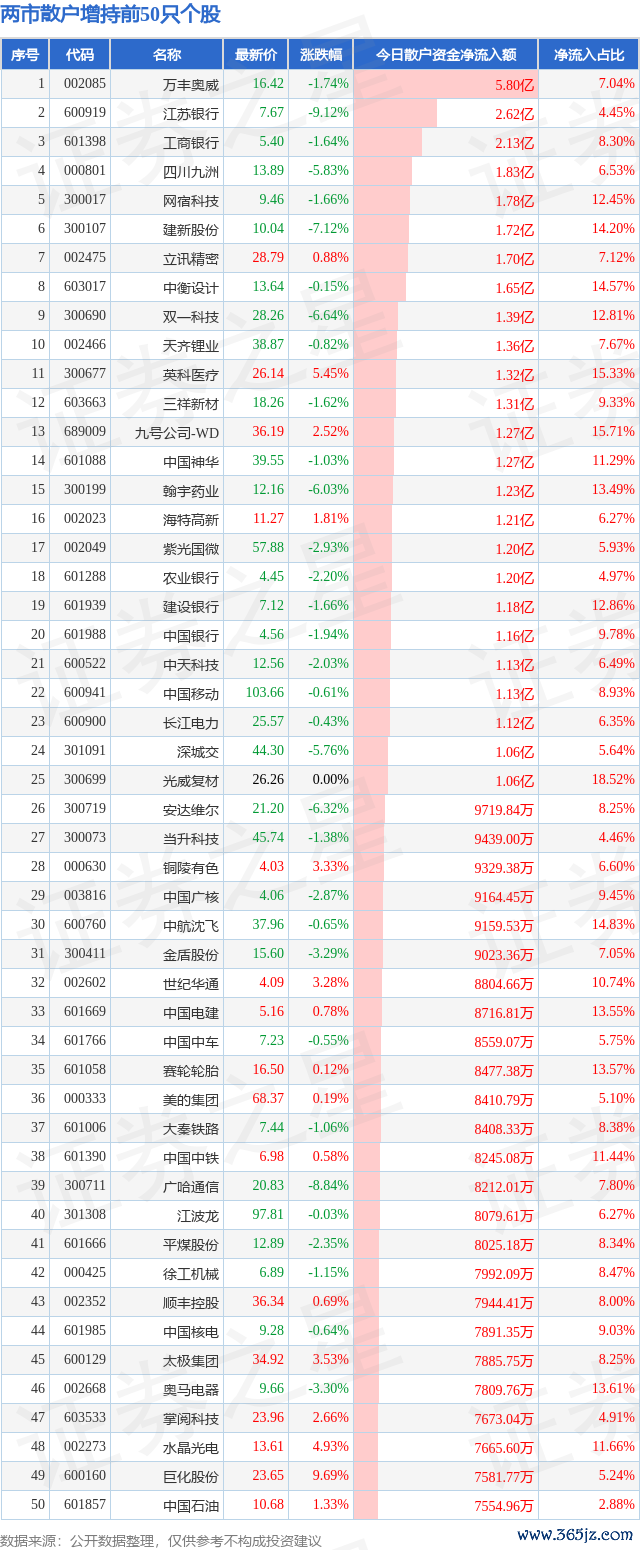Select stock name 双一科技
Viewport: 640px width, 1550px height.
[190, 316]
